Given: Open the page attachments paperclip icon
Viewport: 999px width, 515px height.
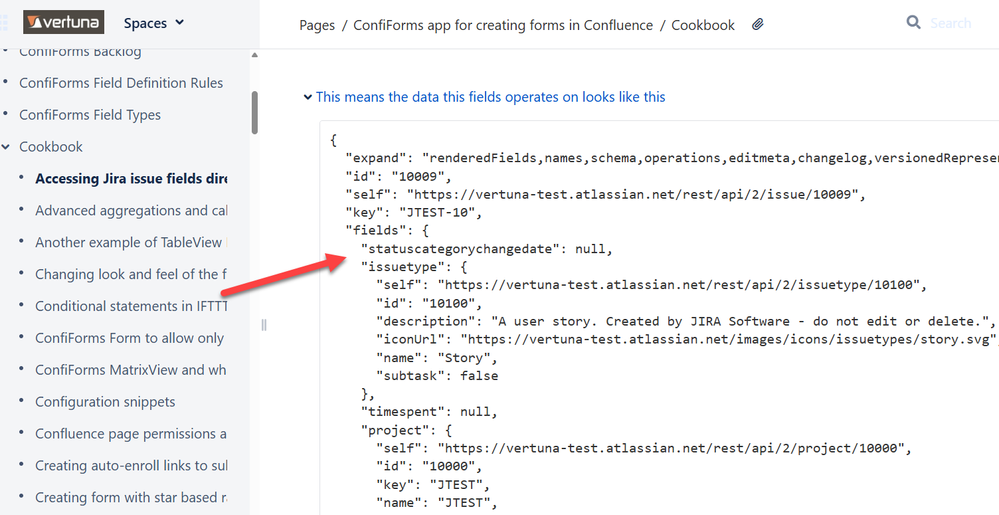Looking at the screenshot, I should tap(758, 25).
